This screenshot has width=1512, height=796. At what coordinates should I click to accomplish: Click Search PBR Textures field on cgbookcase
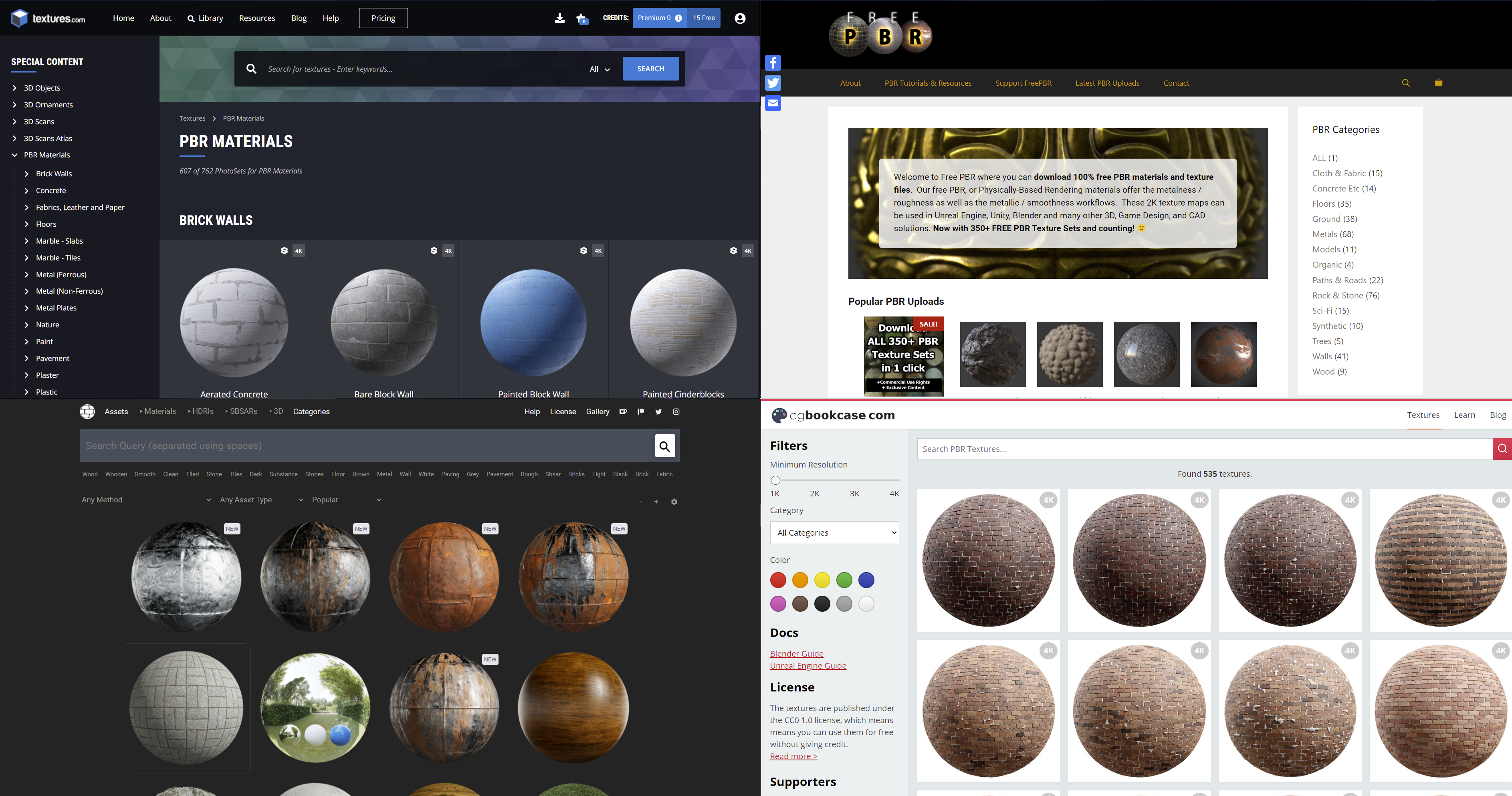(x=1205, y=449)
